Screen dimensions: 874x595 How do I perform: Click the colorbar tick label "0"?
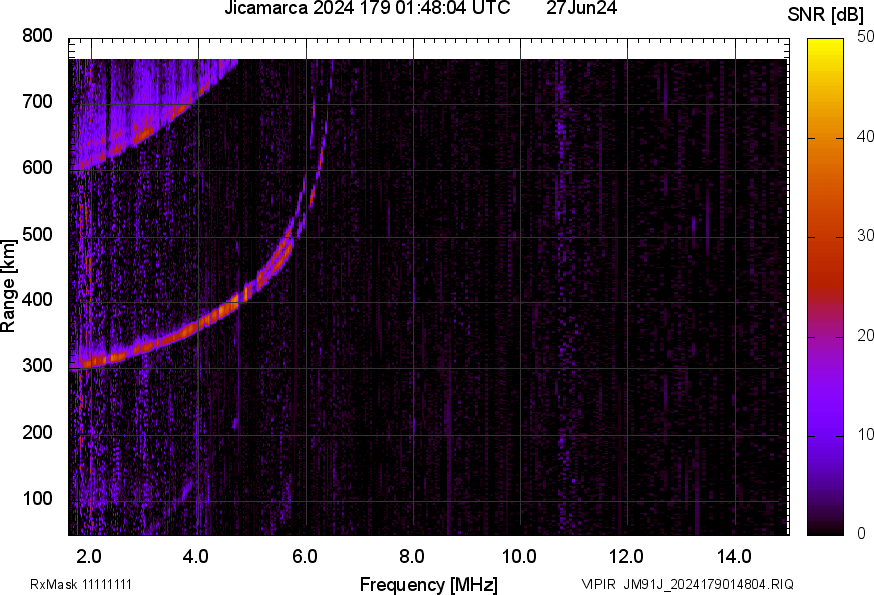861,534
